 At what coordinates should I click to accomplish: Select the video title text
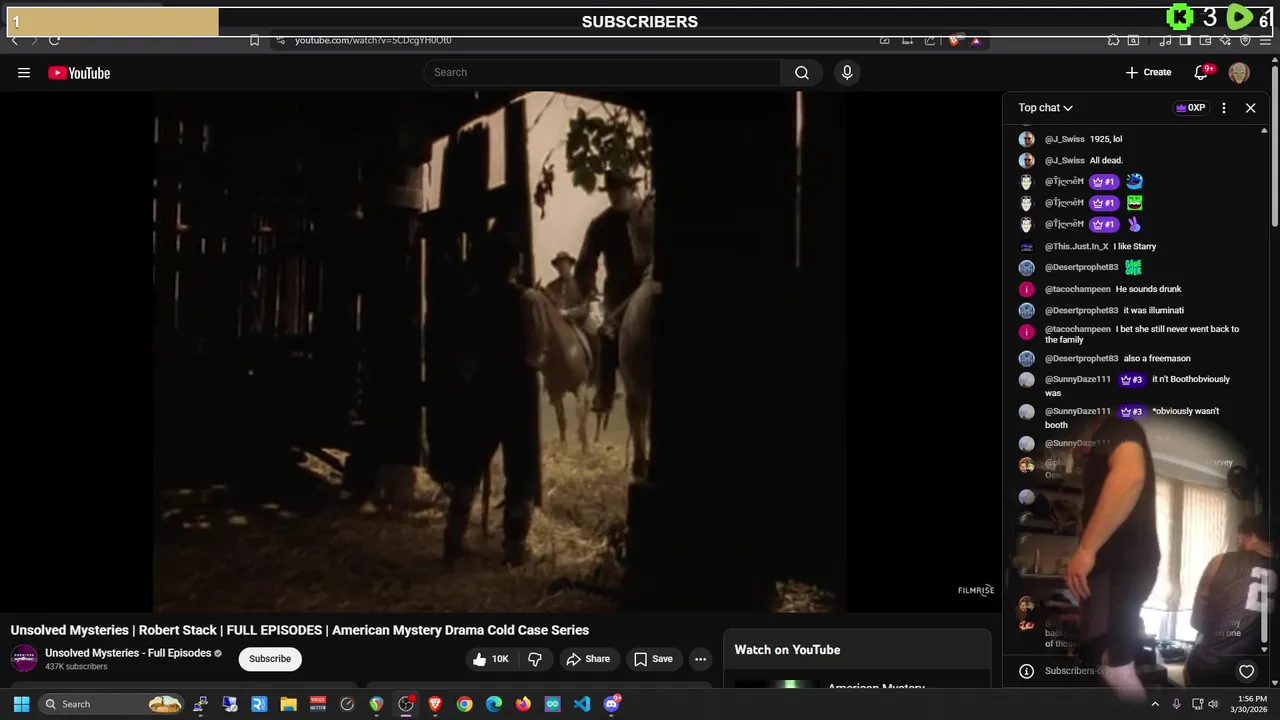pos(300,630)
